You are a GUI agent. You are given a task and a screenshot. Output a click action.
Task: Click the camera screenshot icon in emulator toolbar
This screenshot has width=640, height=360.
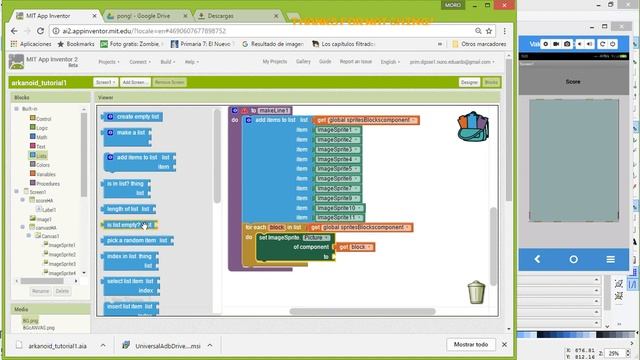[x=567, y=44]
